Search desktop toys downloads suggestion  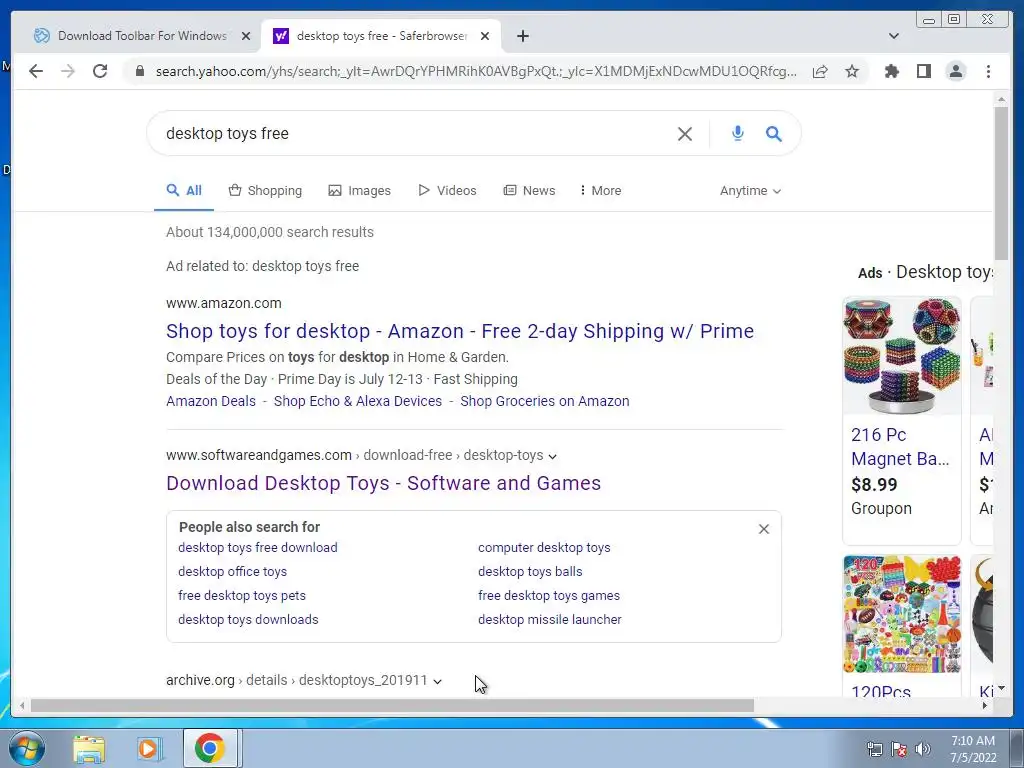248,620
